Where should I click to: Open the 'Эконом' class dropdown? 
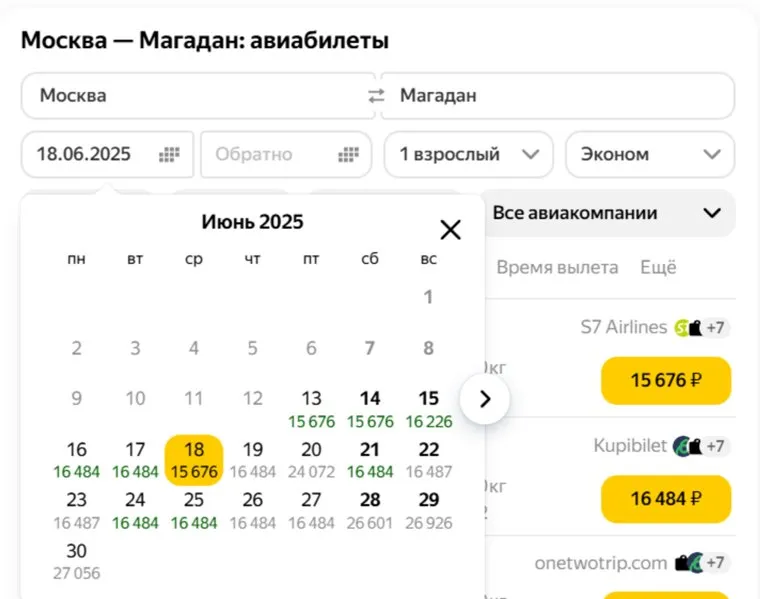click(x=650, y=154)
